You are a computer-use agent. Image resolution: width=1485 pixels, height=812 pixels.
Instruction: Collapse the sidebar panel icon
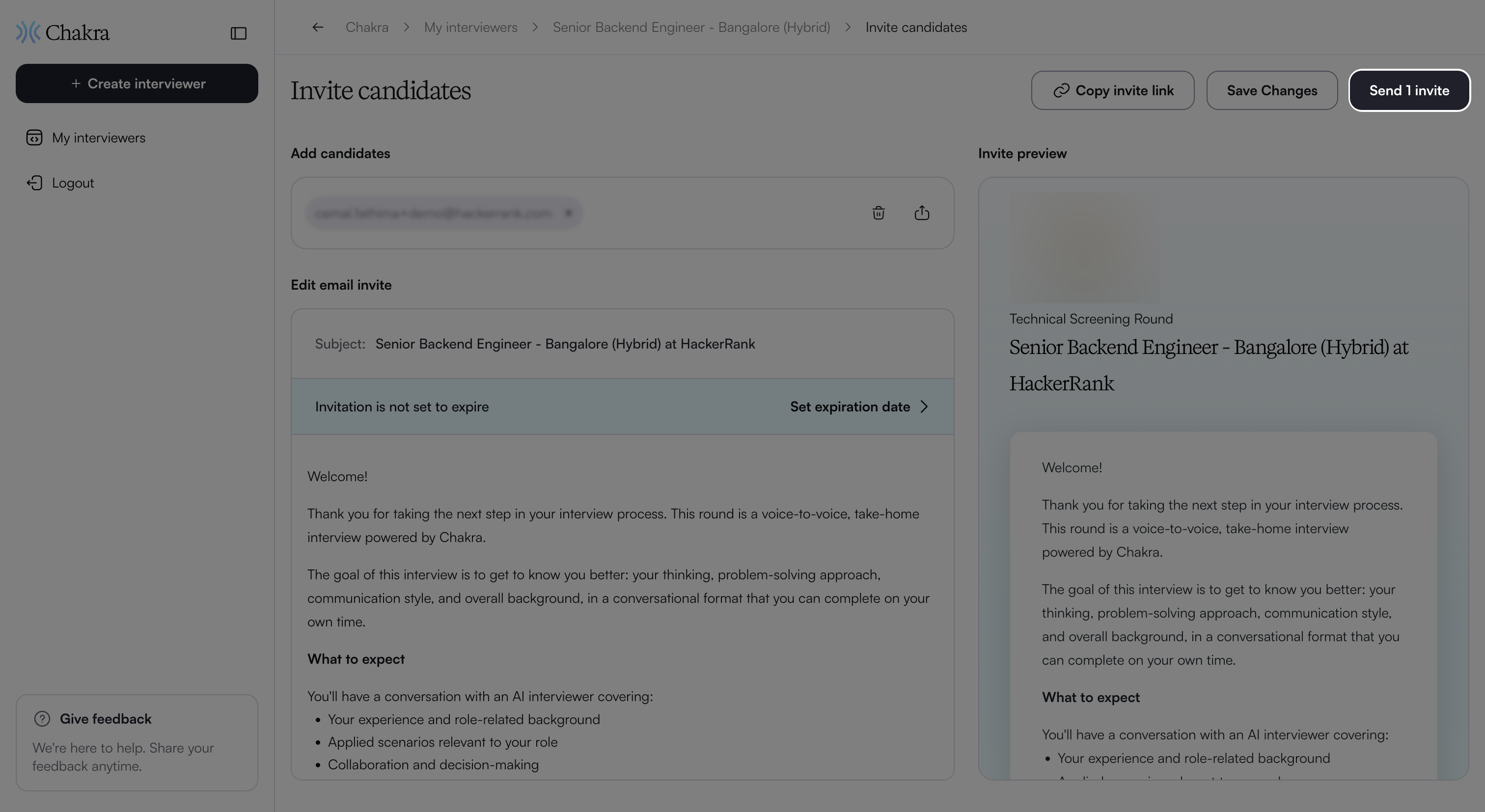[238, 33]
